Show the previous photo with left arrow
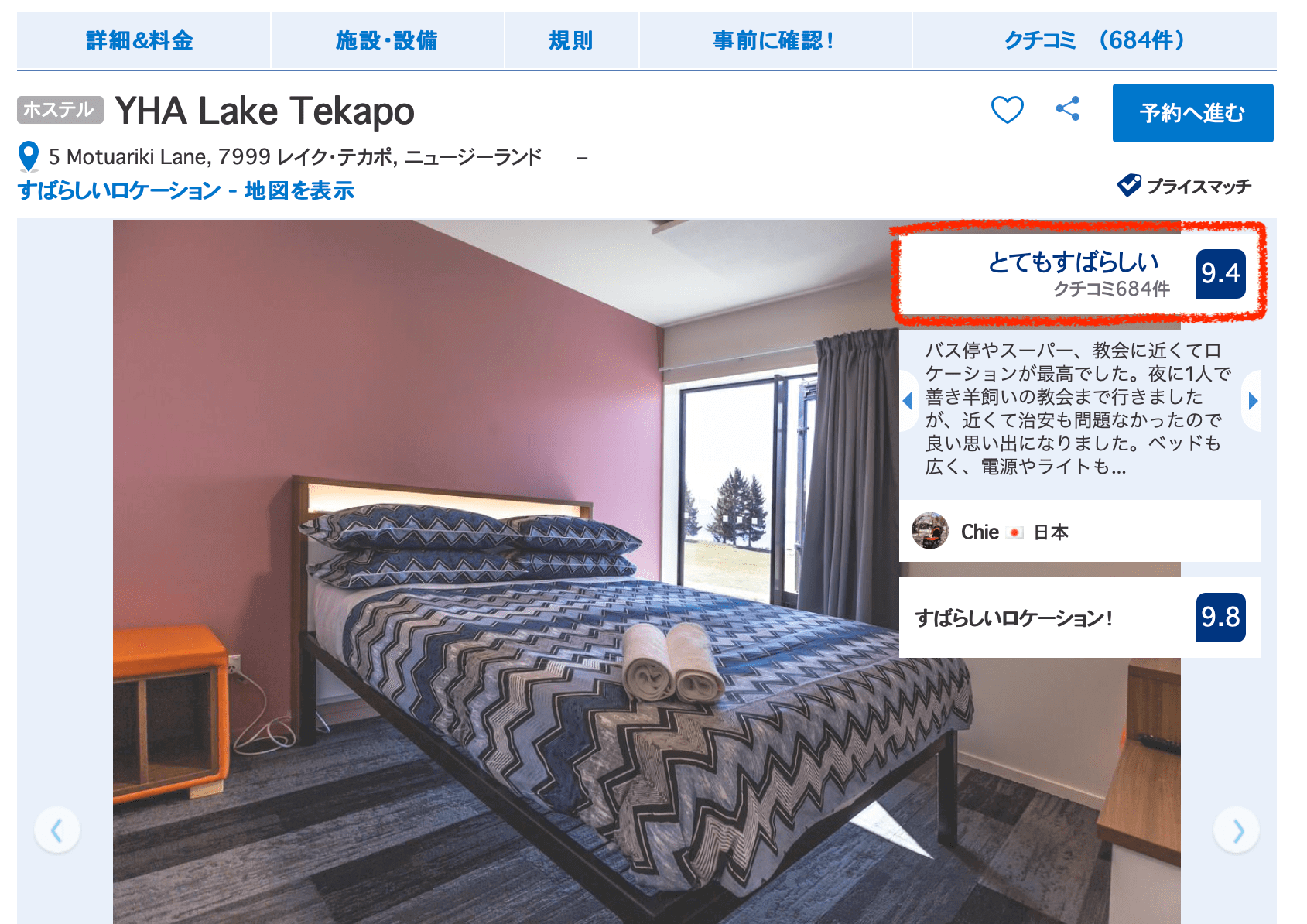1307x924 pixels. [x=57, y=830]
